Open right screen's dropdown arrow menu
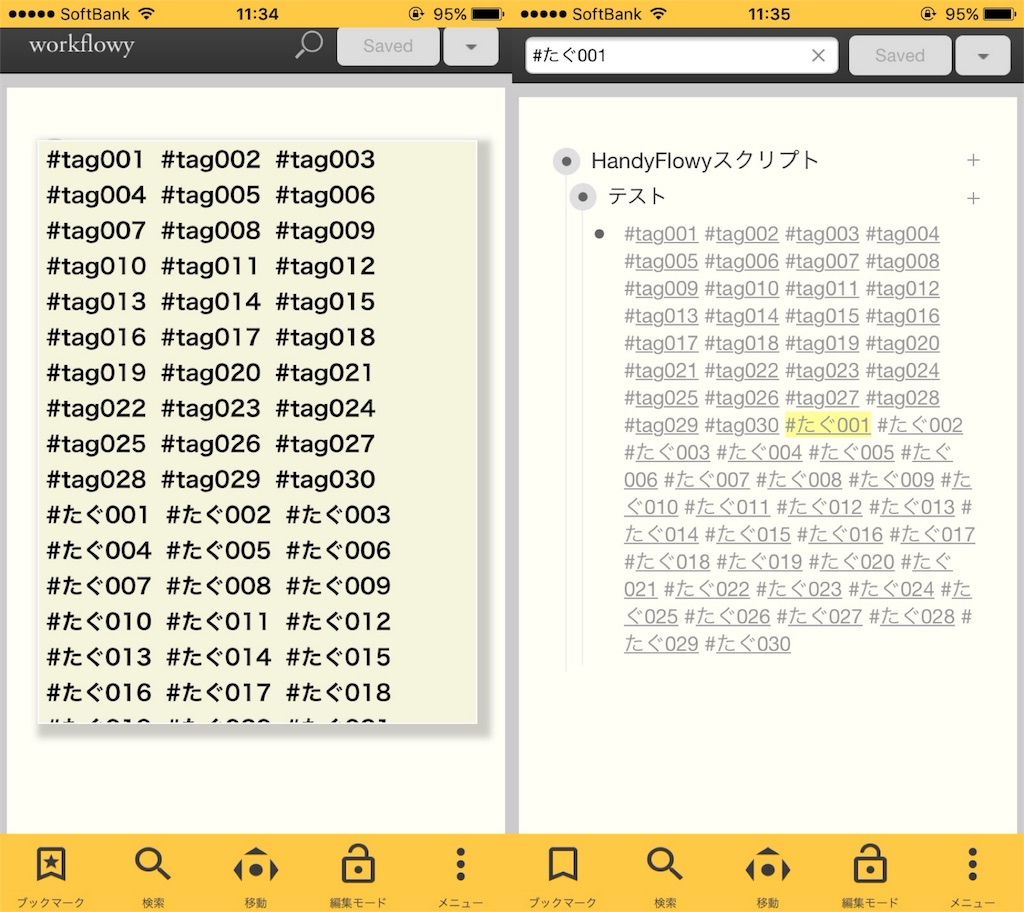The width and height of the screenshot is (1024, 912). 983,56
